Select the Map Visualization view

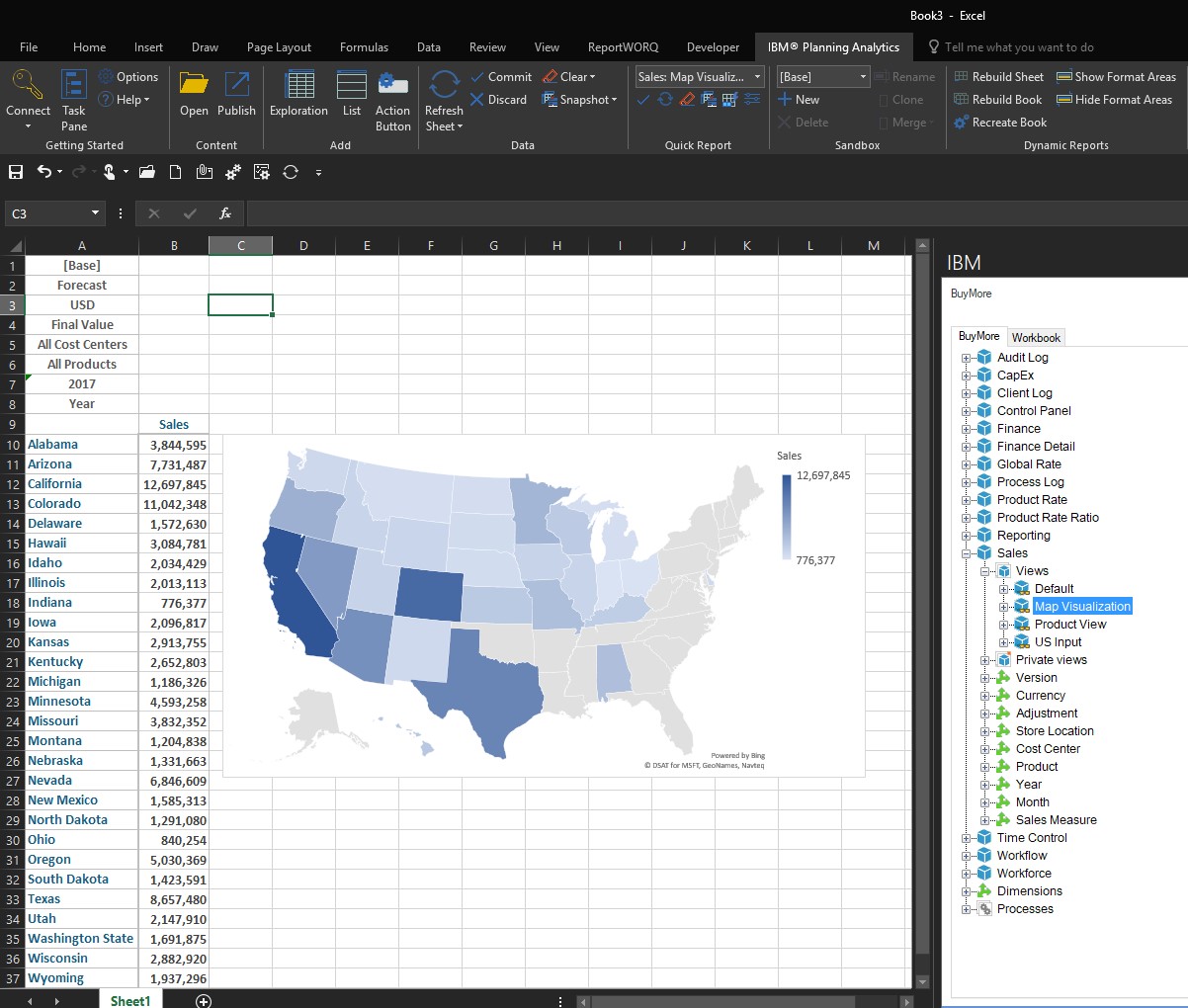tap(1082, 607)
